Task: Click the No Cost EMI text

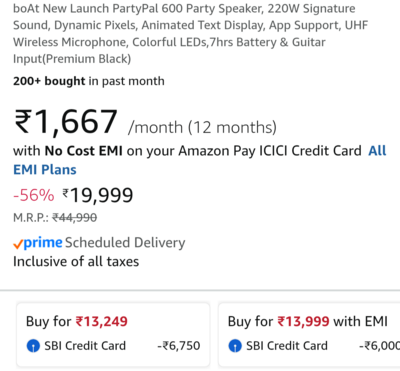Action: 84,151
